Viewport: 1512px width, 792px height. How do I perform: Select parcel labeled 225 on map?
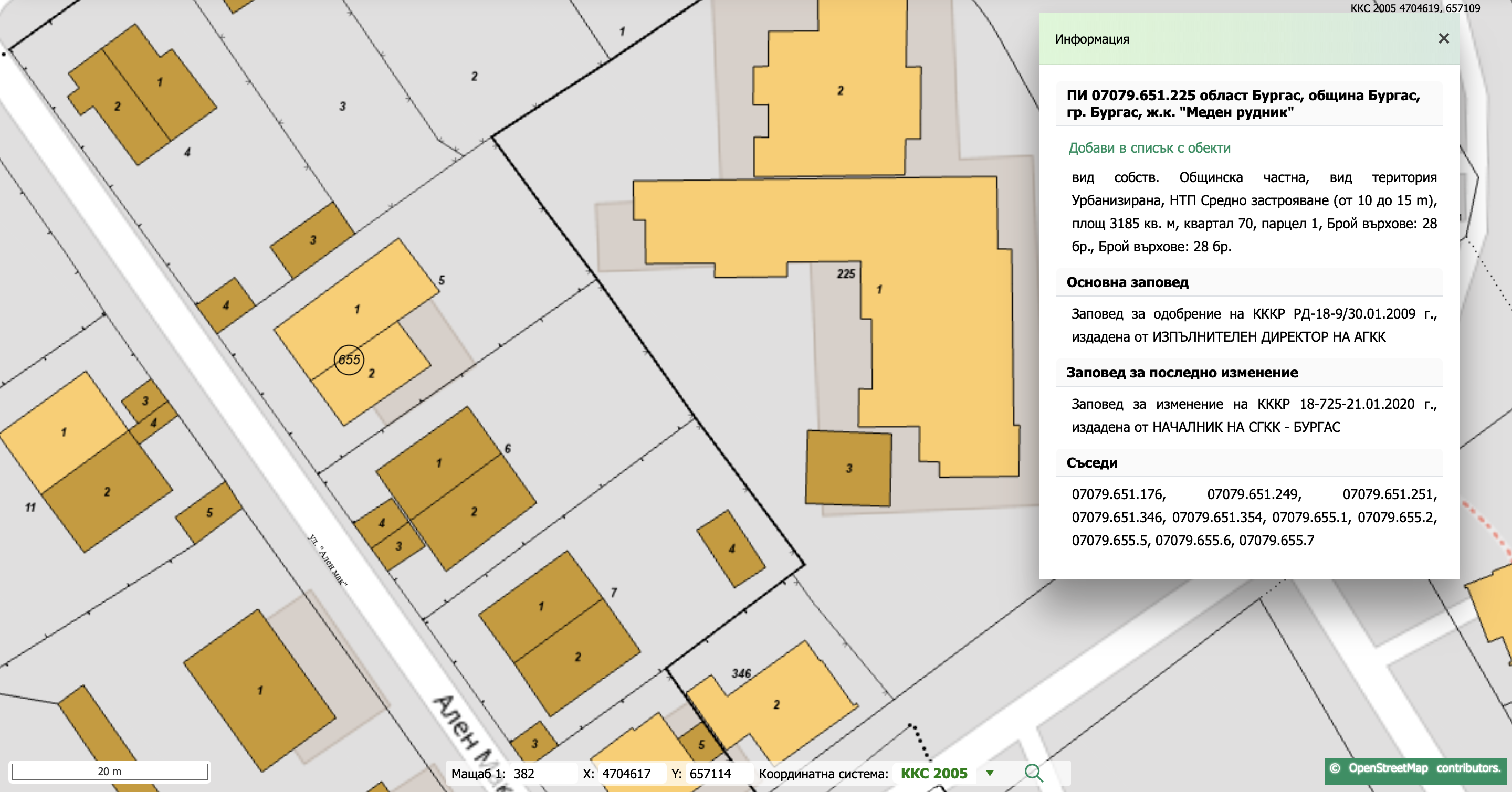pos(845,274)
